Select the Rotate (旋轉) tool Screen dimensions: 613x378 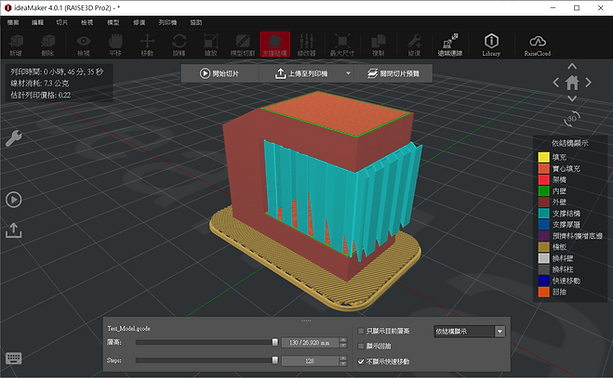point(179,45)
